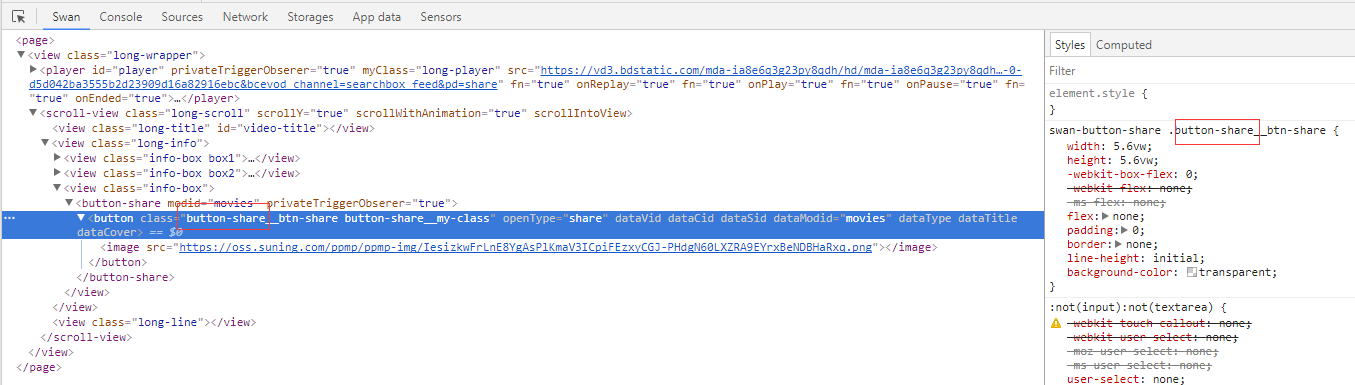Expand the flex shorthand property
Screen dimensions: 1355x385
(x=1106, y=216)
